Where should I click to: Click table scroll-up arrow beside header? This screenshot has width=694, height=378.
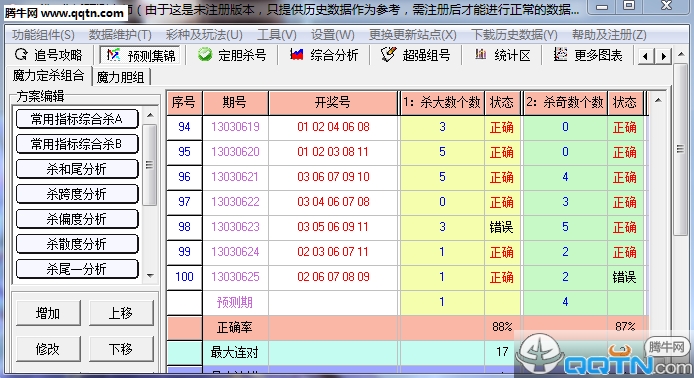[x=658, y=100]
